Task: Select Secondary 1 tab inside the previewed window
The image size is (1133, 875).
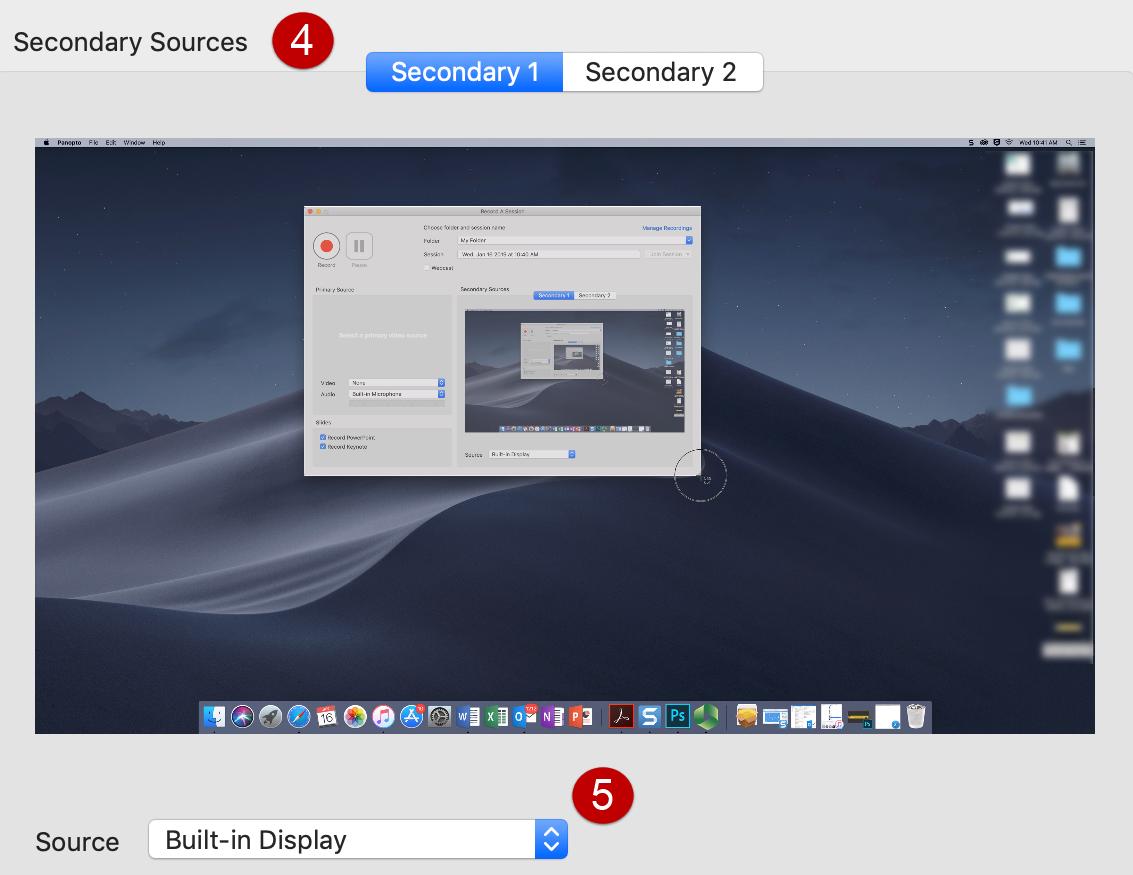Action: tap(553, 296)
